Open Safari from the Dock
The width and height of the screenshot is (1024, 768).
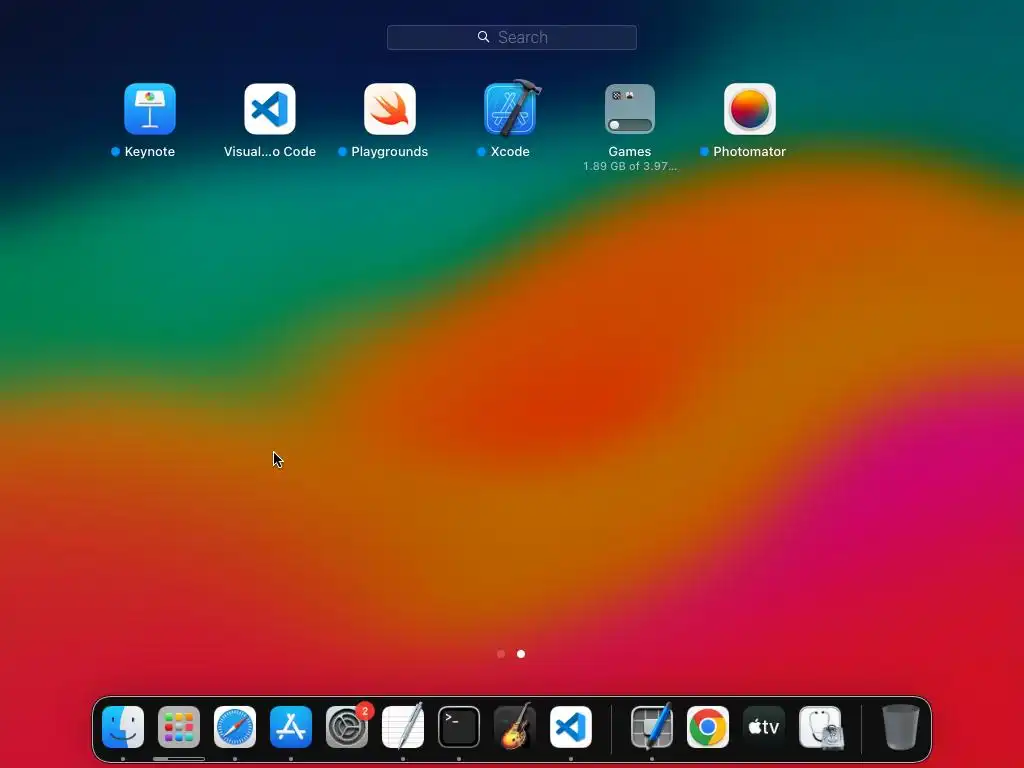(x=235, y=727)
